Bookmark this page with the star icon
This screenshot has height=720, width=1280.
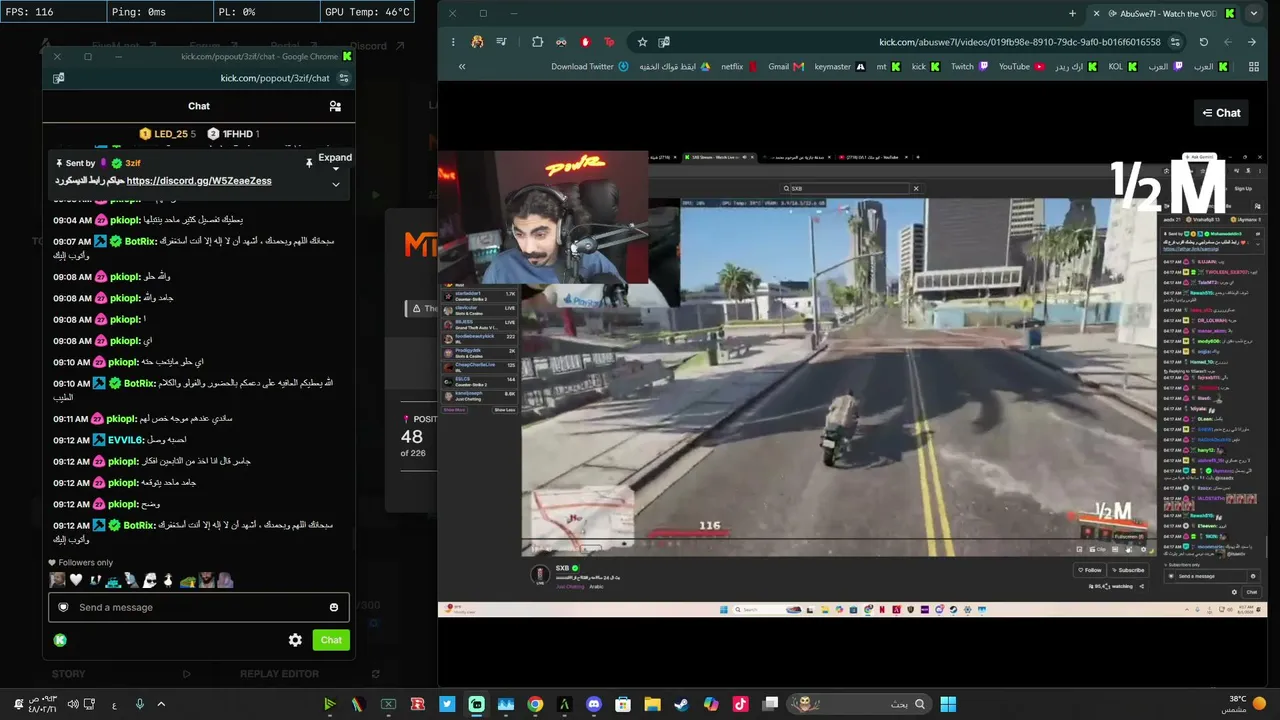point(642,42)
